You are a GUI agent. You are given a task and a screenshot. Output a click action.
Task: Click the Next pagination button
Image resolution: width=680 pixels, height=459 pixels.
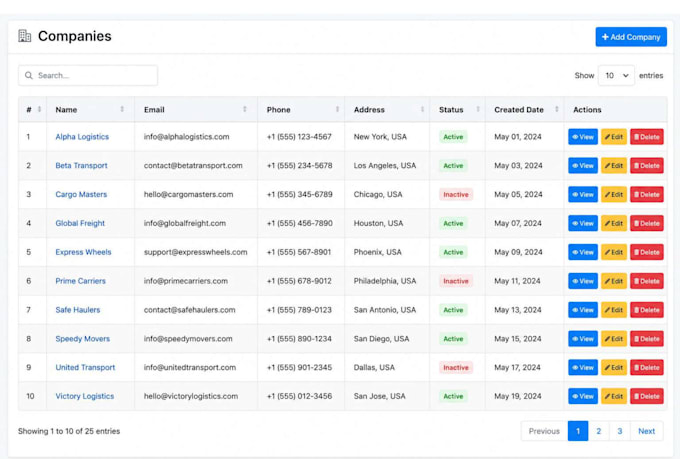point(647,431)
